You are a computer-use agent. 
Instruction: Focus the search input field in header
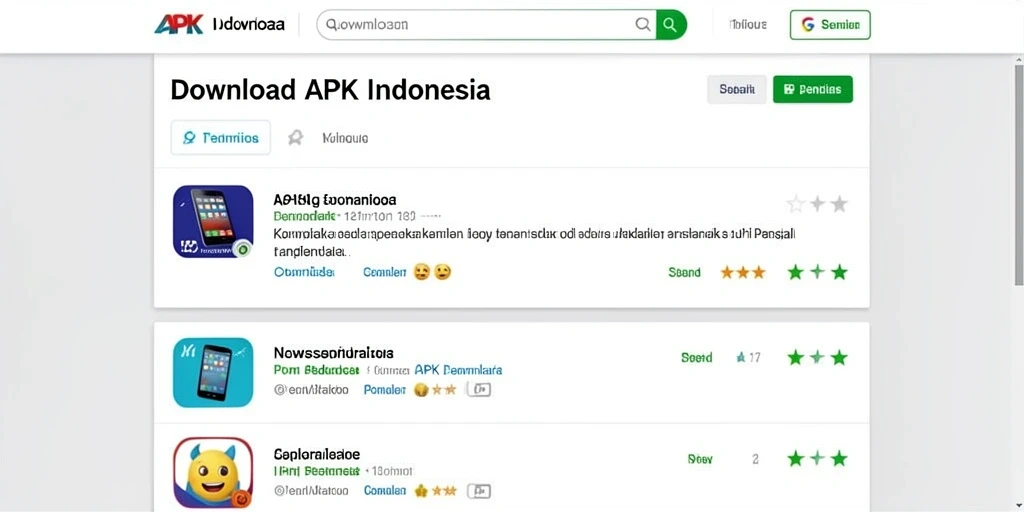click(x=487, y=25)
